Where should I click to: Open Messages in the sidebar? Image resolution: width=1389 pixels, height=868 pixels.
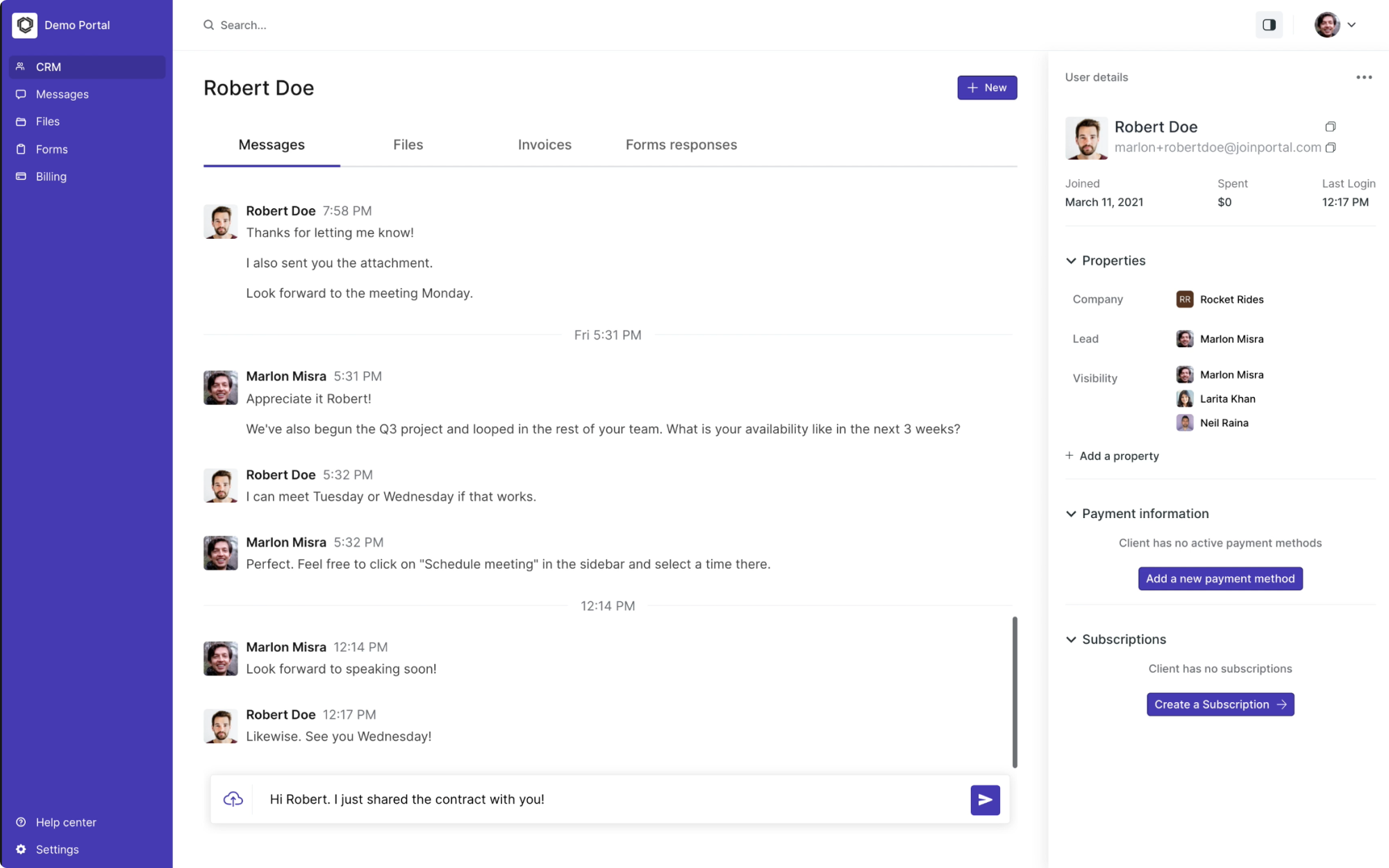point(87,94)
